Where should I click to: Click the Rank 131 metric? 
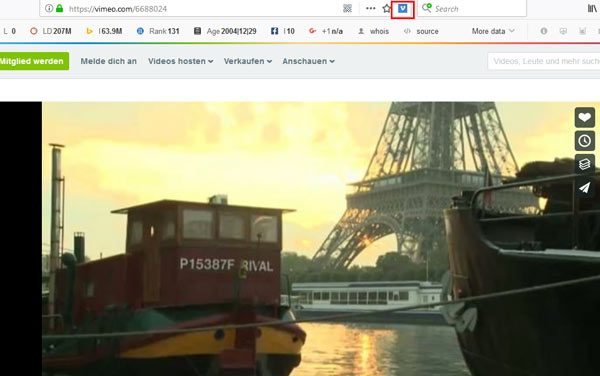(x=158, y=31)
